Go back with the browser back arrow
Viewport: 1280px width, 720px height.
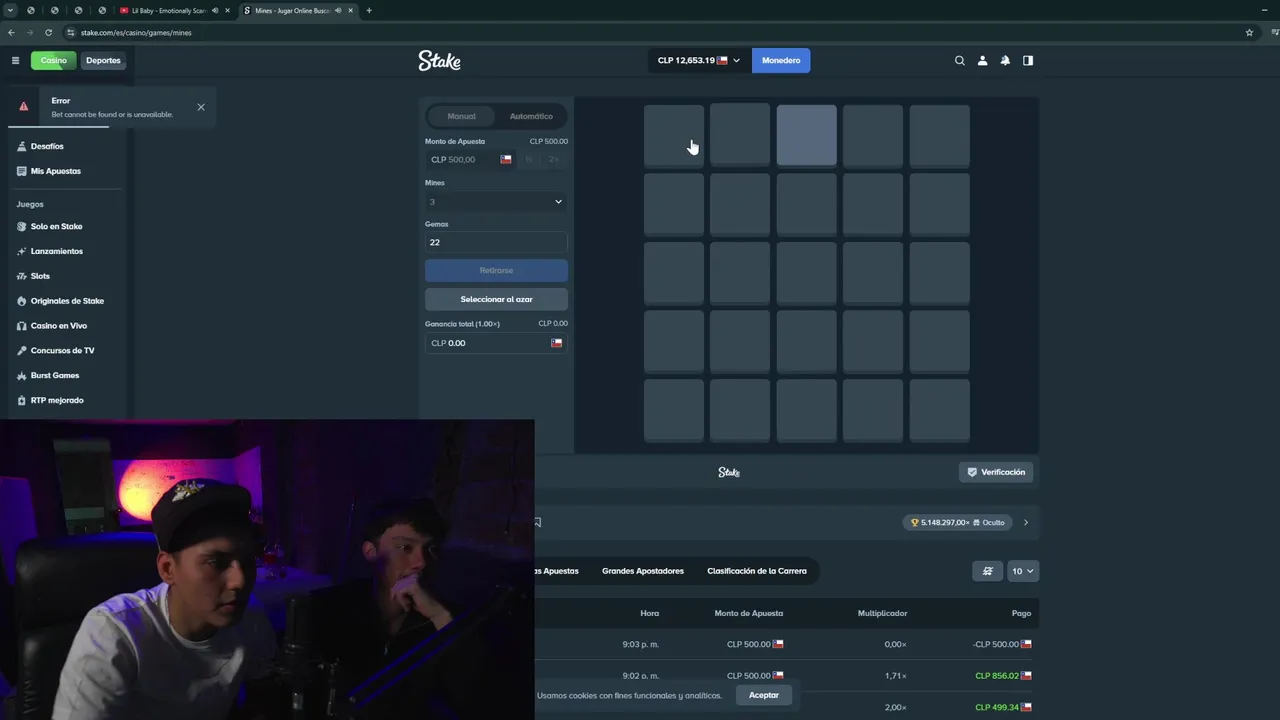click(11, 32)
